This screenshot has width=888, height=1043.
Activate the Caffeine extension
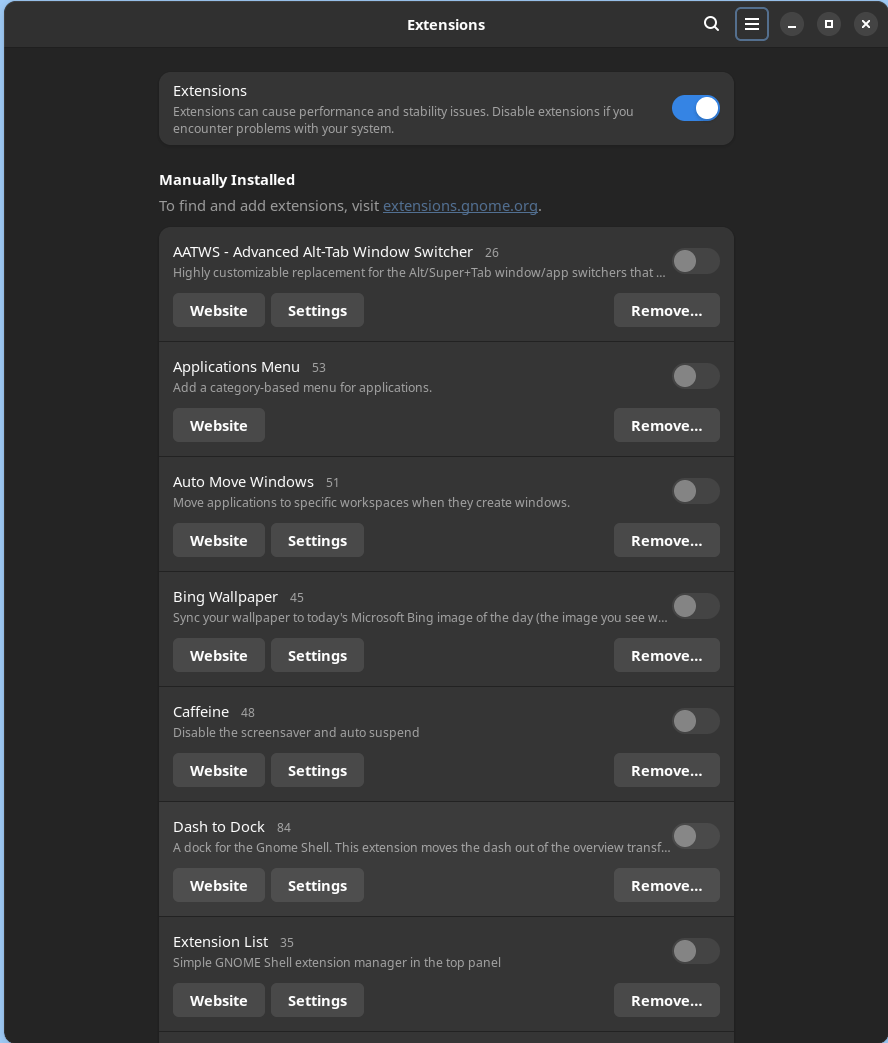[x=696, y=721]
